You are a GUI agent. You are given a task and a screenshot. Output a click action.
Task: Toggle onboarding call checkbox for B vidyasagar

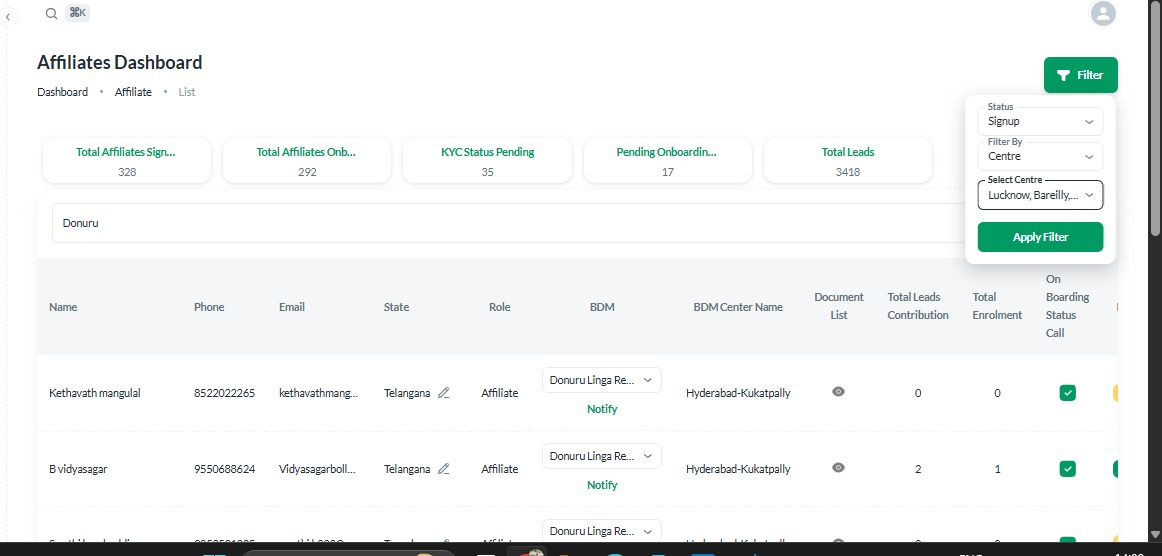1067,469
